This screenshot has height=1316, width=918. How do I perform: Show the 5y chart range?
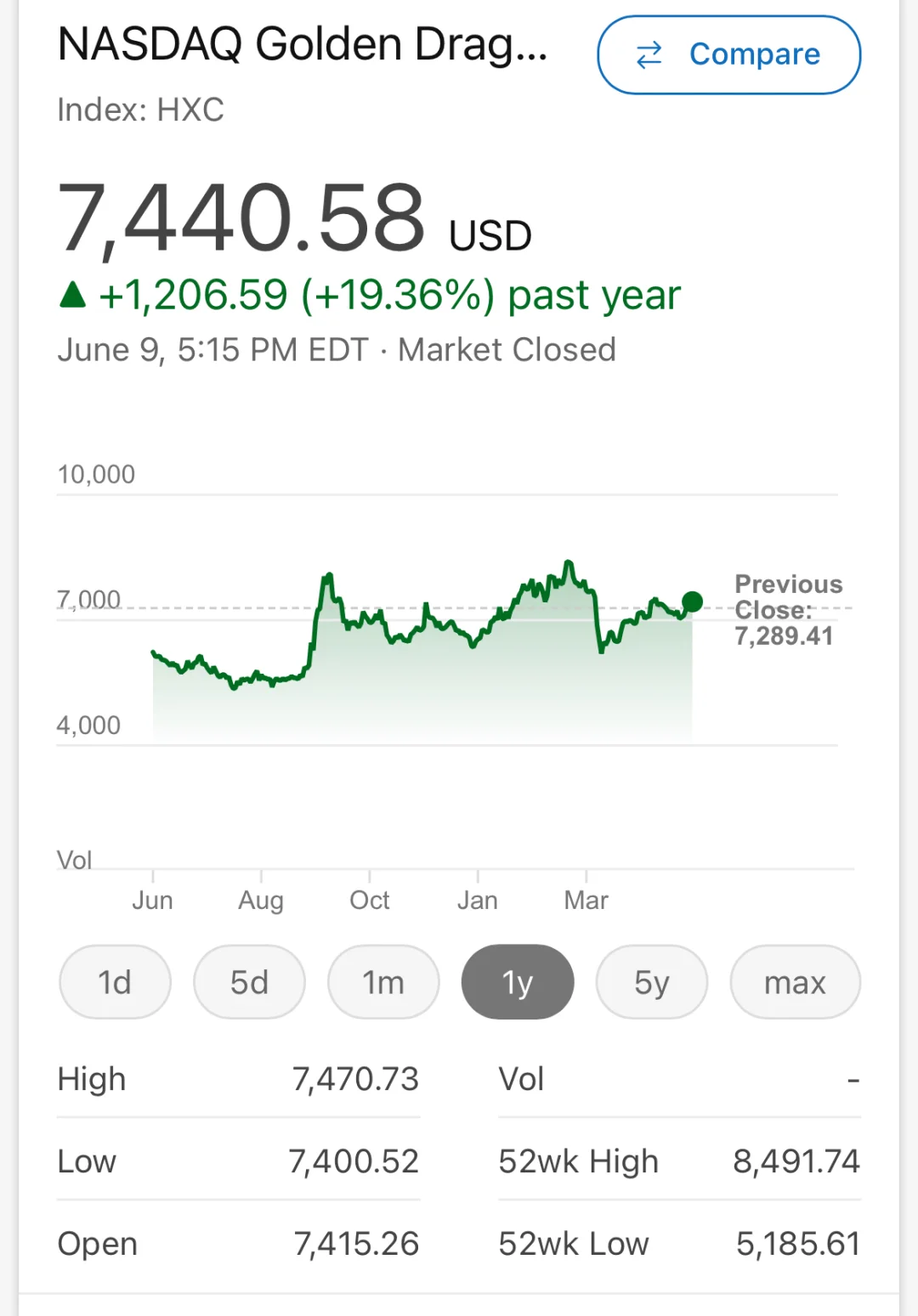point(652,982)
